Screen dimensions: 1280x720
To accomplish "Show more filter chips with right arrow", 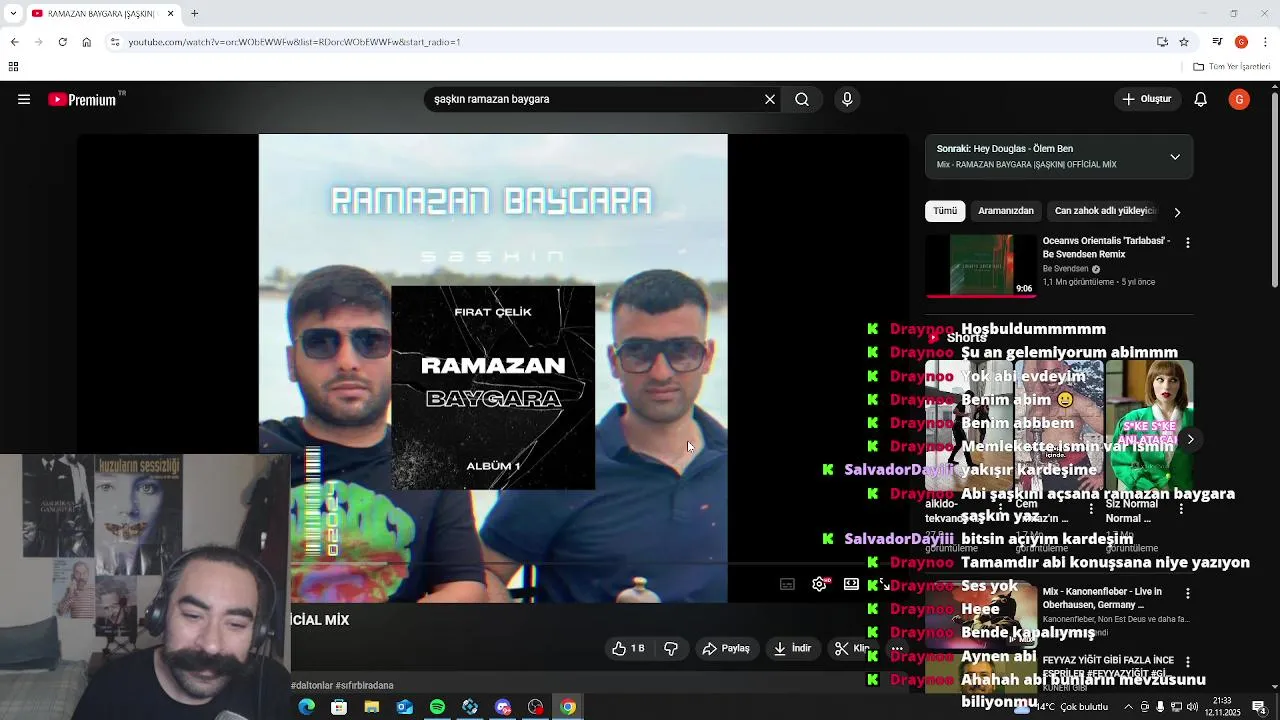I will (x=1177, y=212).
